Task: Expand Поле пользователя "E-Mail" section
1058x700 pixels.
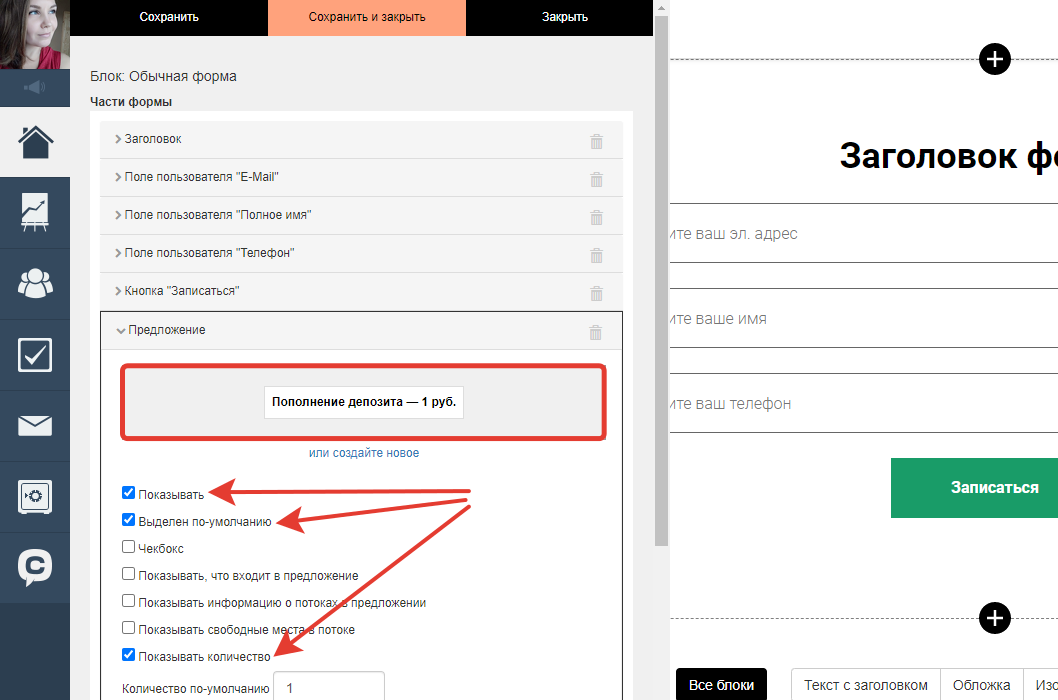Action: pos(361,178)
